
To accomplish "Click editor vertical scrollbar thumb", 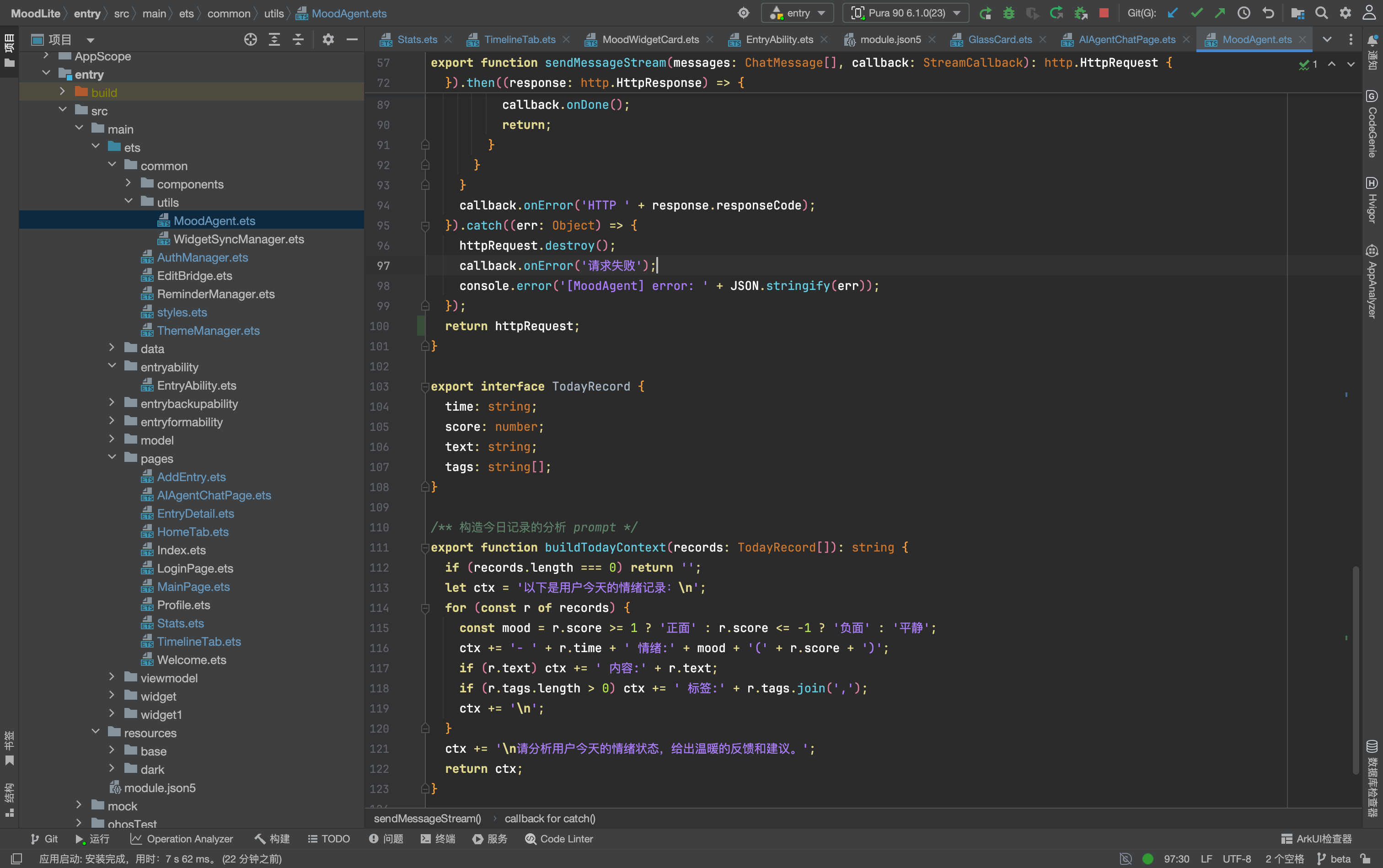I will pyautogui.click(x=1356, y=670).
